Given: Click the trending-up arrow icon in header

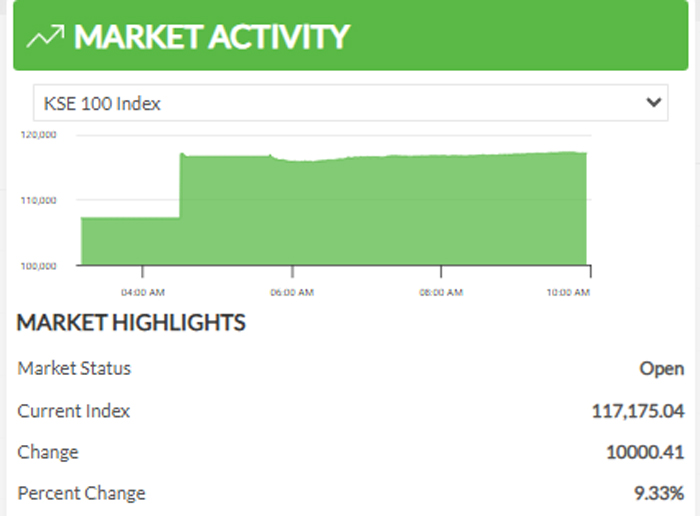Looking at the screenshot, I should (x=46, y=37).
